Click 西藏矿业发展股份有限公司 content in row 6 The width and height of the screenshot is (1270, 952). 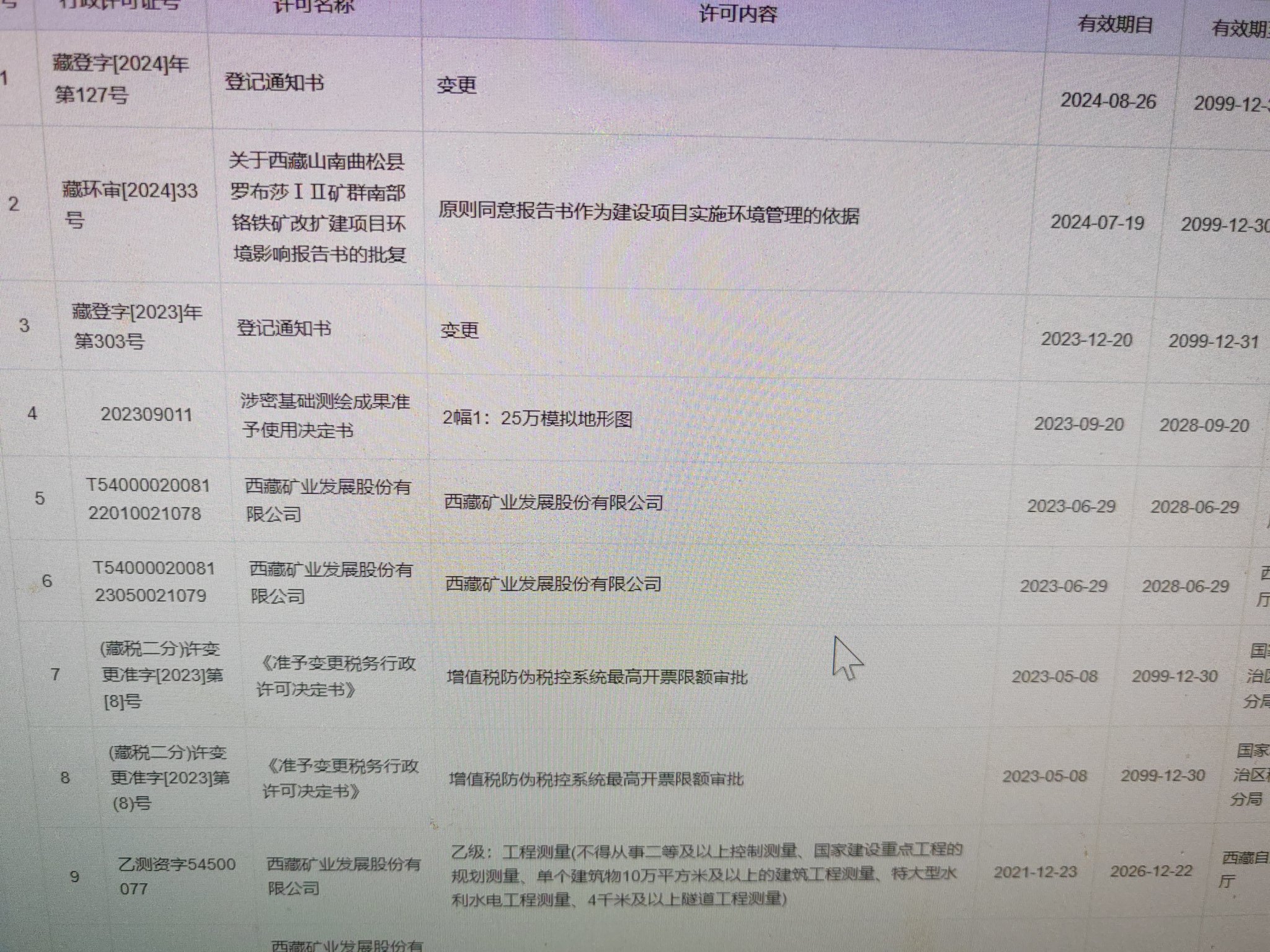(x=553, y=584)
